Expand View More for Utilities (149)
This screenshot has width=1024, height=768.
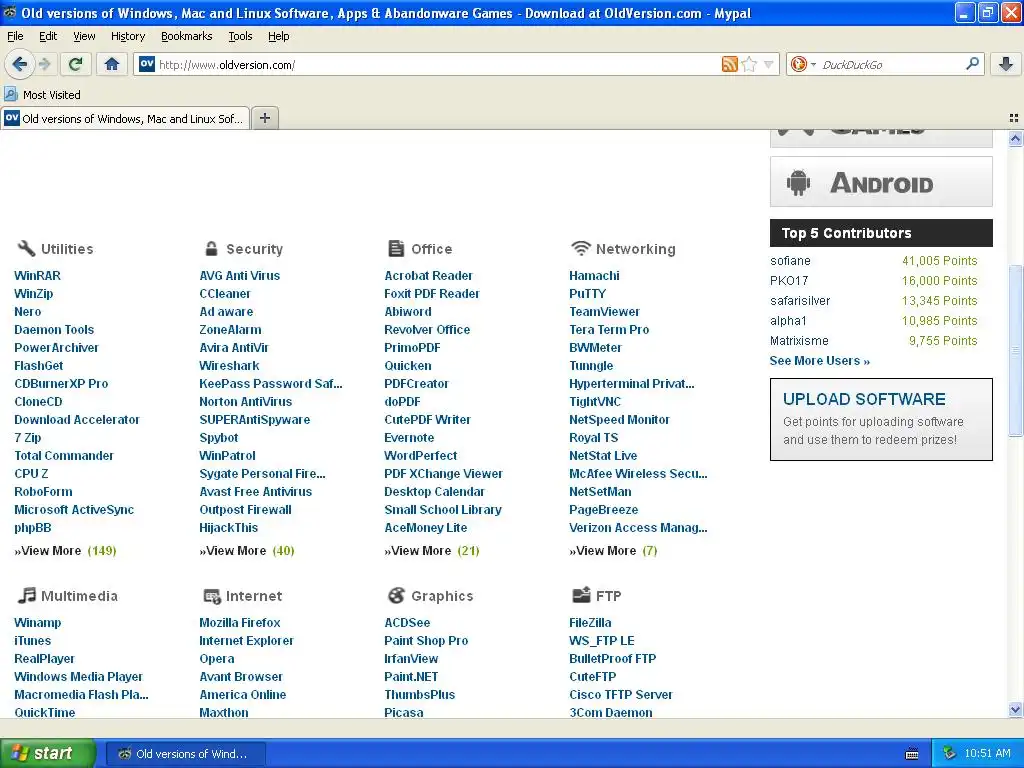65,551
